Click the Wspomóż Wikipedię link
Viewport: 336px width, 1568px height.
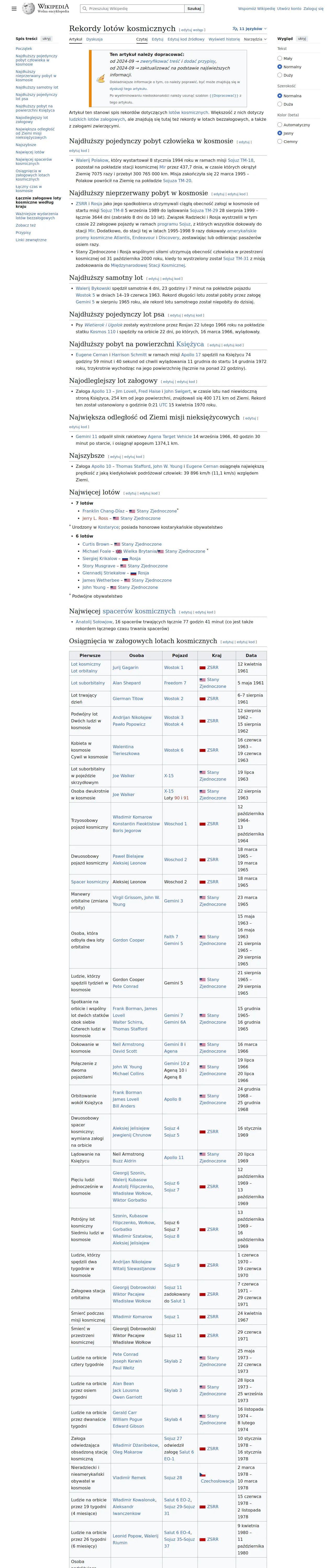coord(256,9)
